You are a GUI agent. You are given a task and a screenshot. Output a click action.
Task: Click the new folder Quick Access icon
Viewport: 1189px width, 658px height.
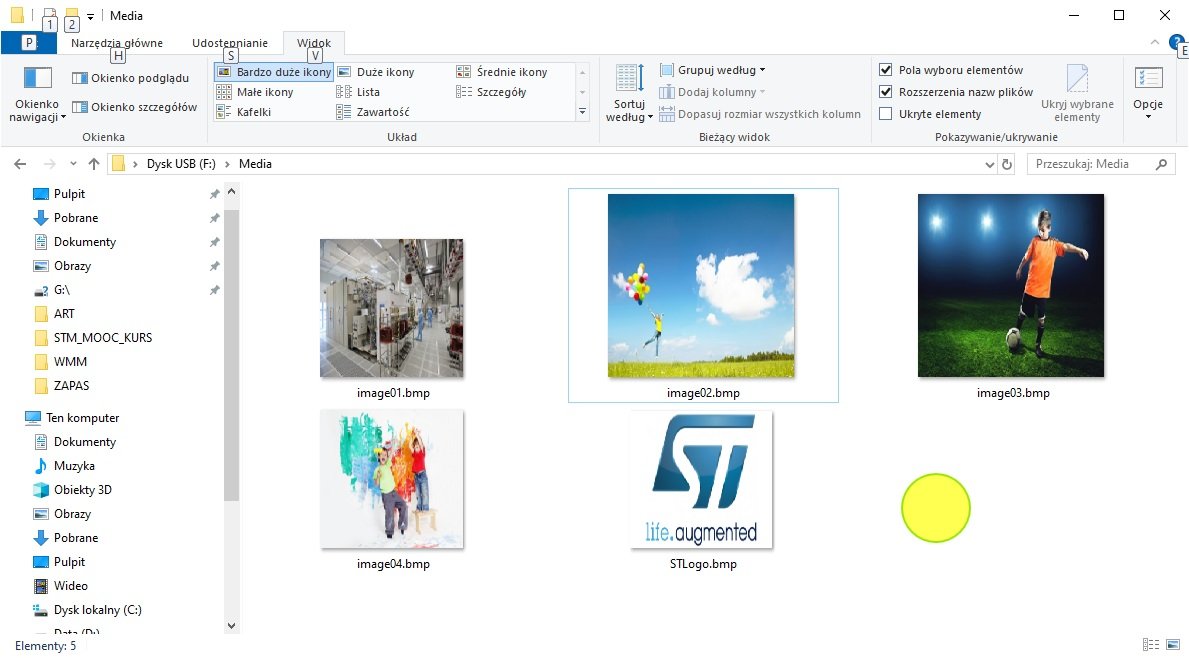[x=72, y=14]
